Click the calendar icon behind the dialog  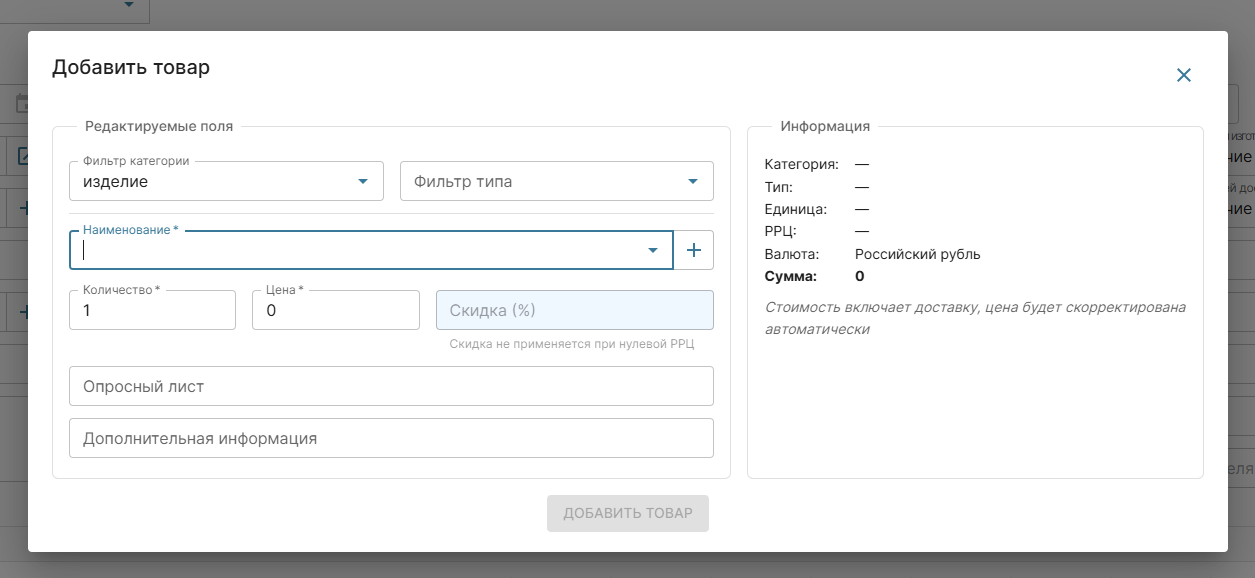pos(21,103)
